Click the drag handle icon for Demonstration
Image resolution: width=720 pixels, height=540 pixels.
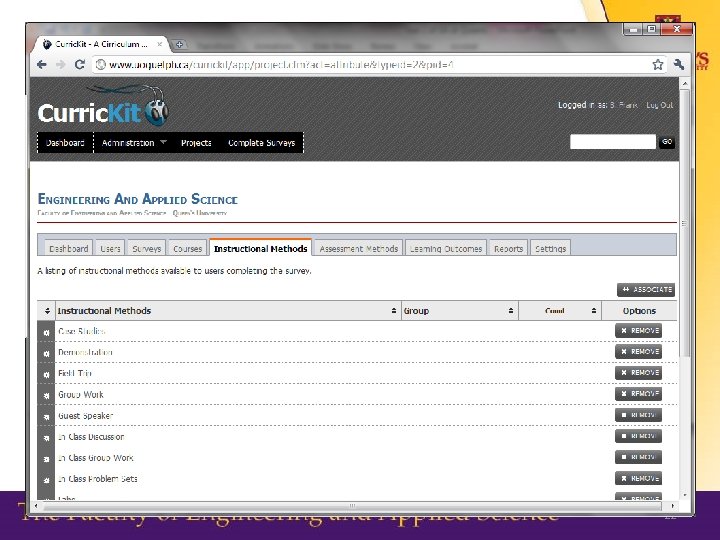click(46, 353)
